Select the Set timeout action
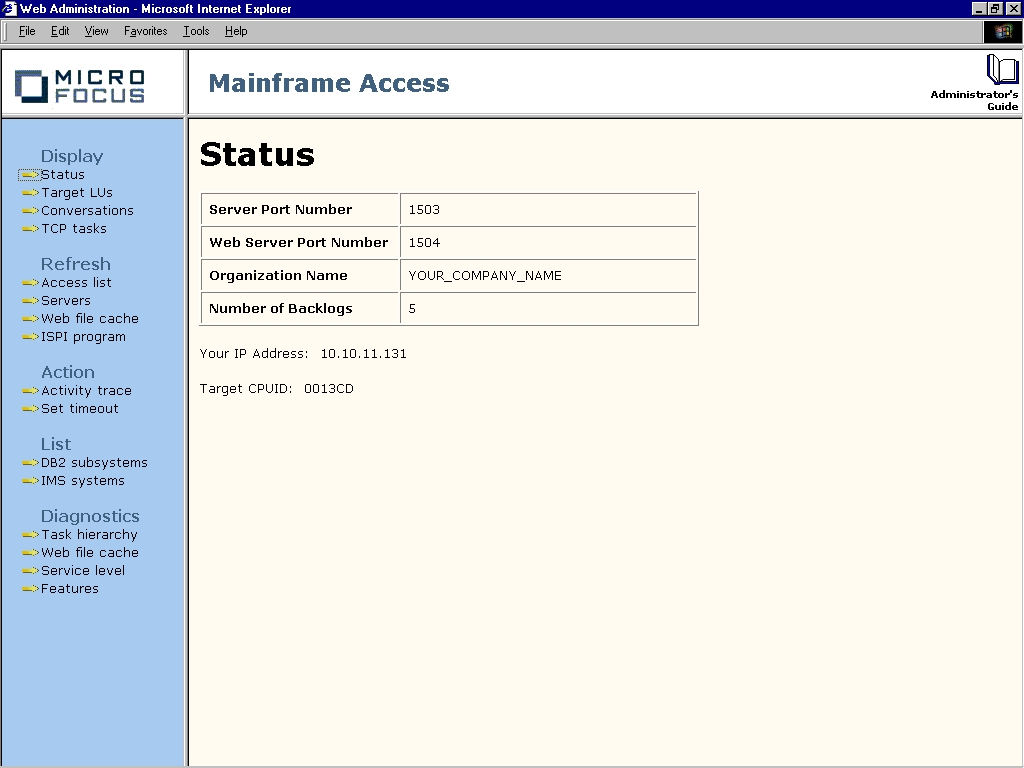This screenshot has width=1024, height=768. 79,409
